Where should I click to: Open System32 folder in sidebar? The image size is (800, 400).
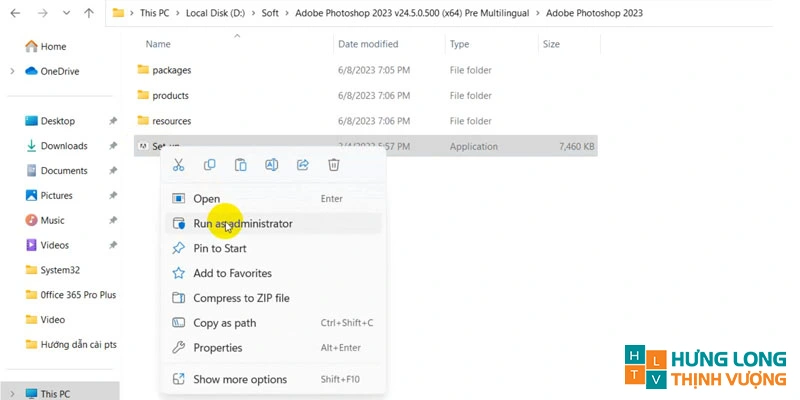[x=60, y=270]
